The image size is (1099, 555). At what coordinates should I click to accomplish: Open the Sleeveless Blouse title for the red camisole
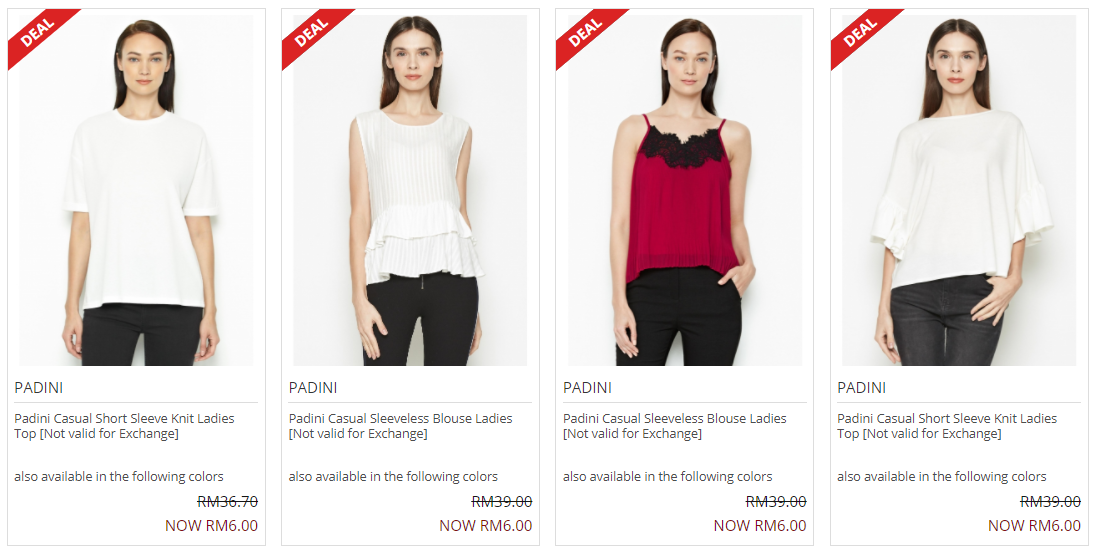[674, 426]
